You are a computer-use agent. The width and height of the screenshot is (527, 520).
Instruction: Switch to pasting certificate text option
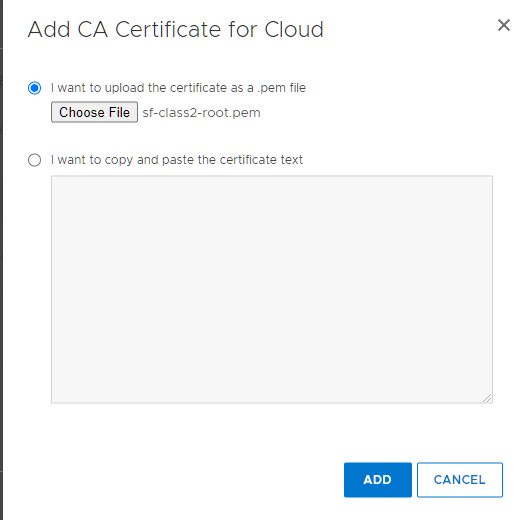click(35, 160)
